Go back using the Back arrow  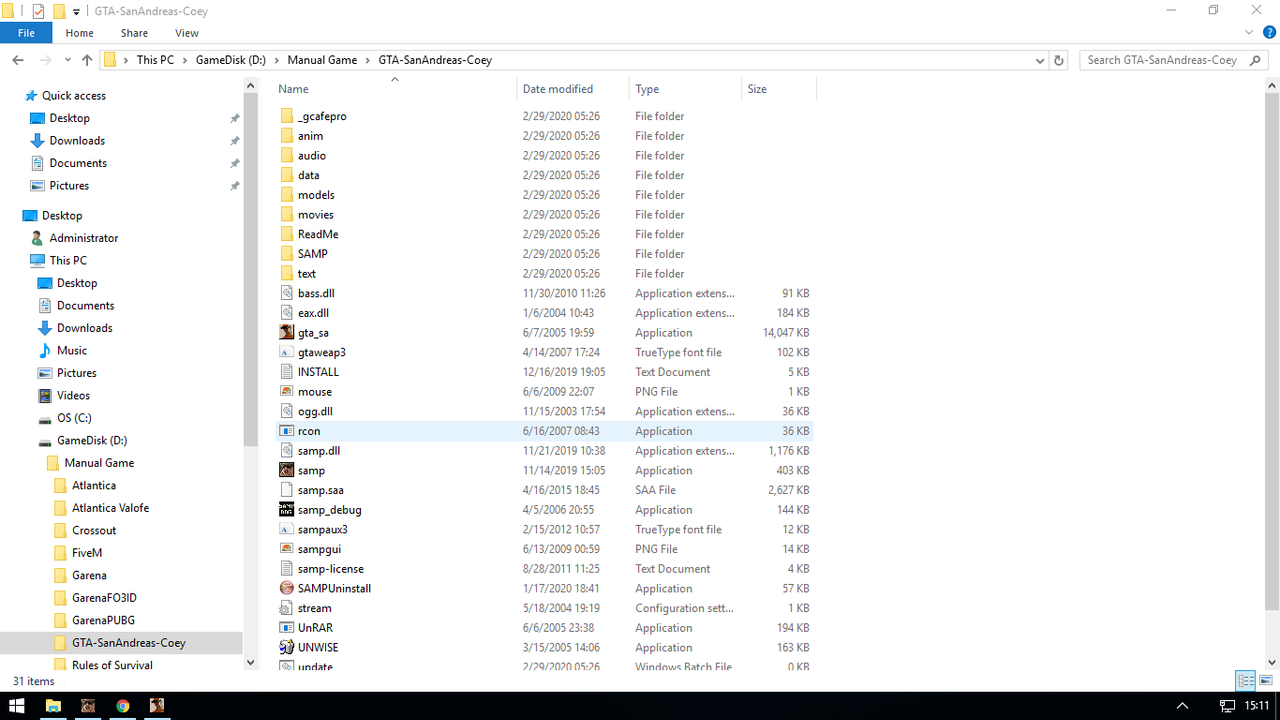pyautogui.click(x=18, y=60)
